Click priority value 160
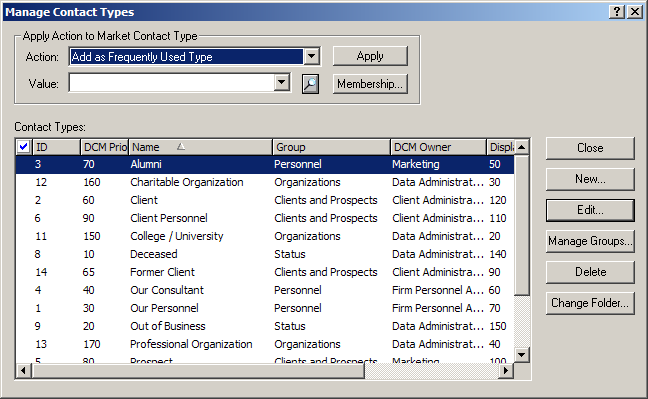The width and height of the screenshot is (648, 399). (x=92, y=182)
